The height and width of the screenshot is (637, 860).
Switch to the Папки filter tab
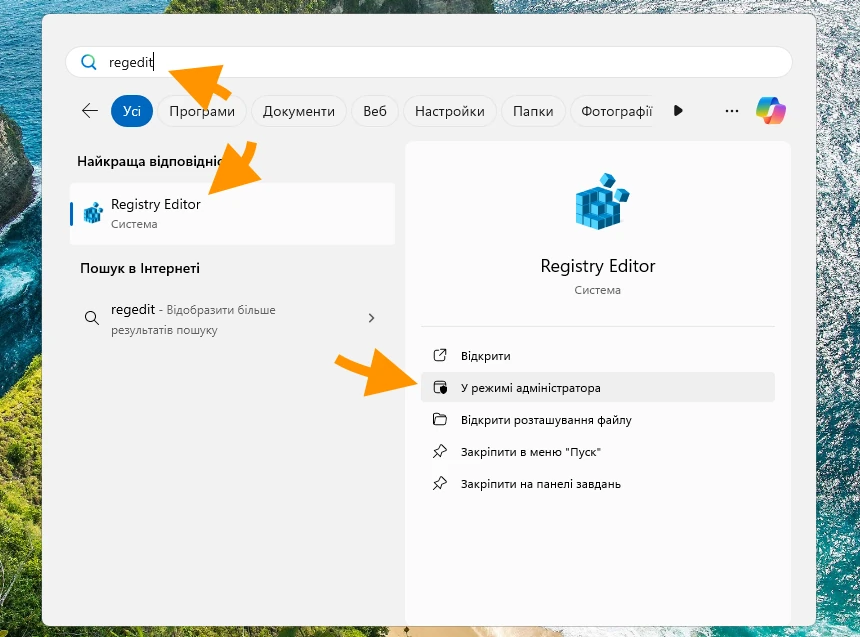533,111
